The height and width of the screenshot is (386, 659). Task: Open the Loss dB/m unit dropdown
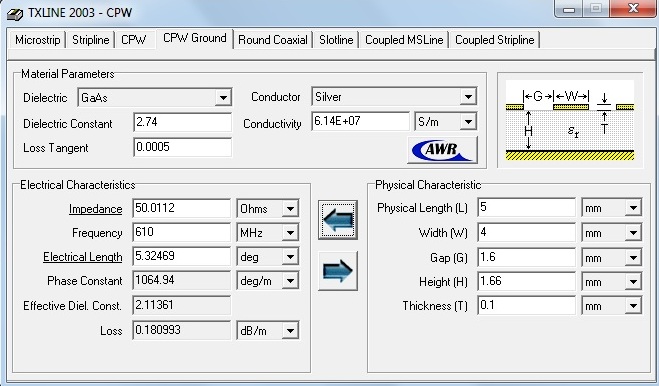(x=290, y=331)
